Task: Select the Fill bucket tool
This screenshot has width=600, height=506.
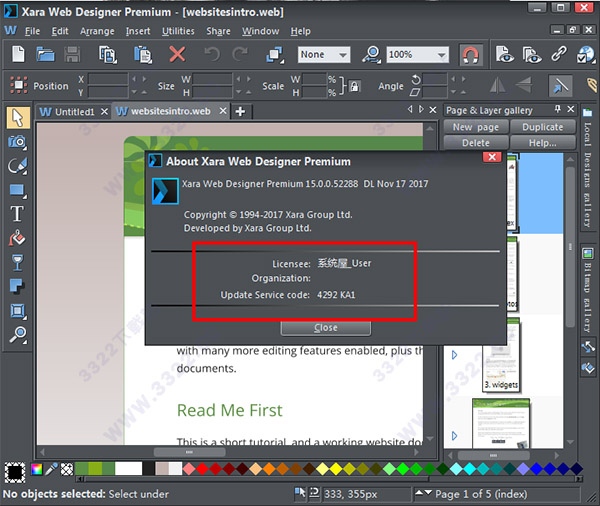Action: pyautogui.click(x=17, y=238)
